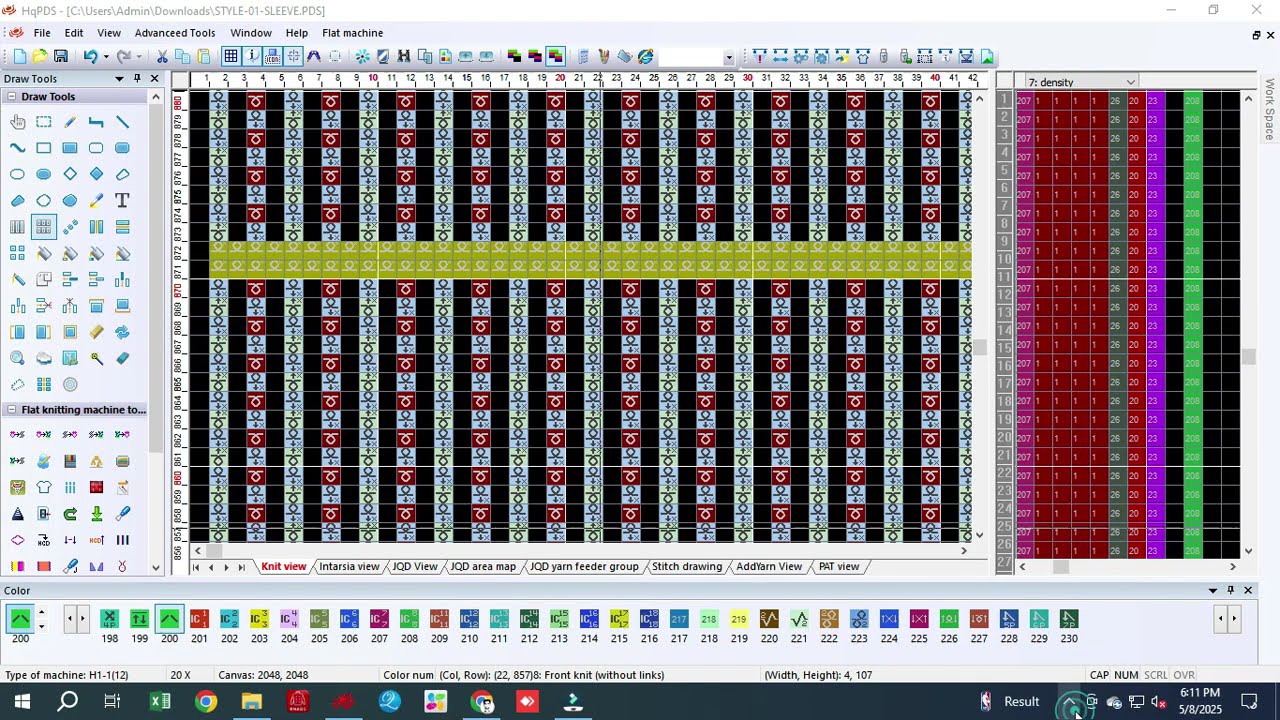Open the Work Space side panel tab
This screenshot has width=1280, height=720.
coord(1270,109)
